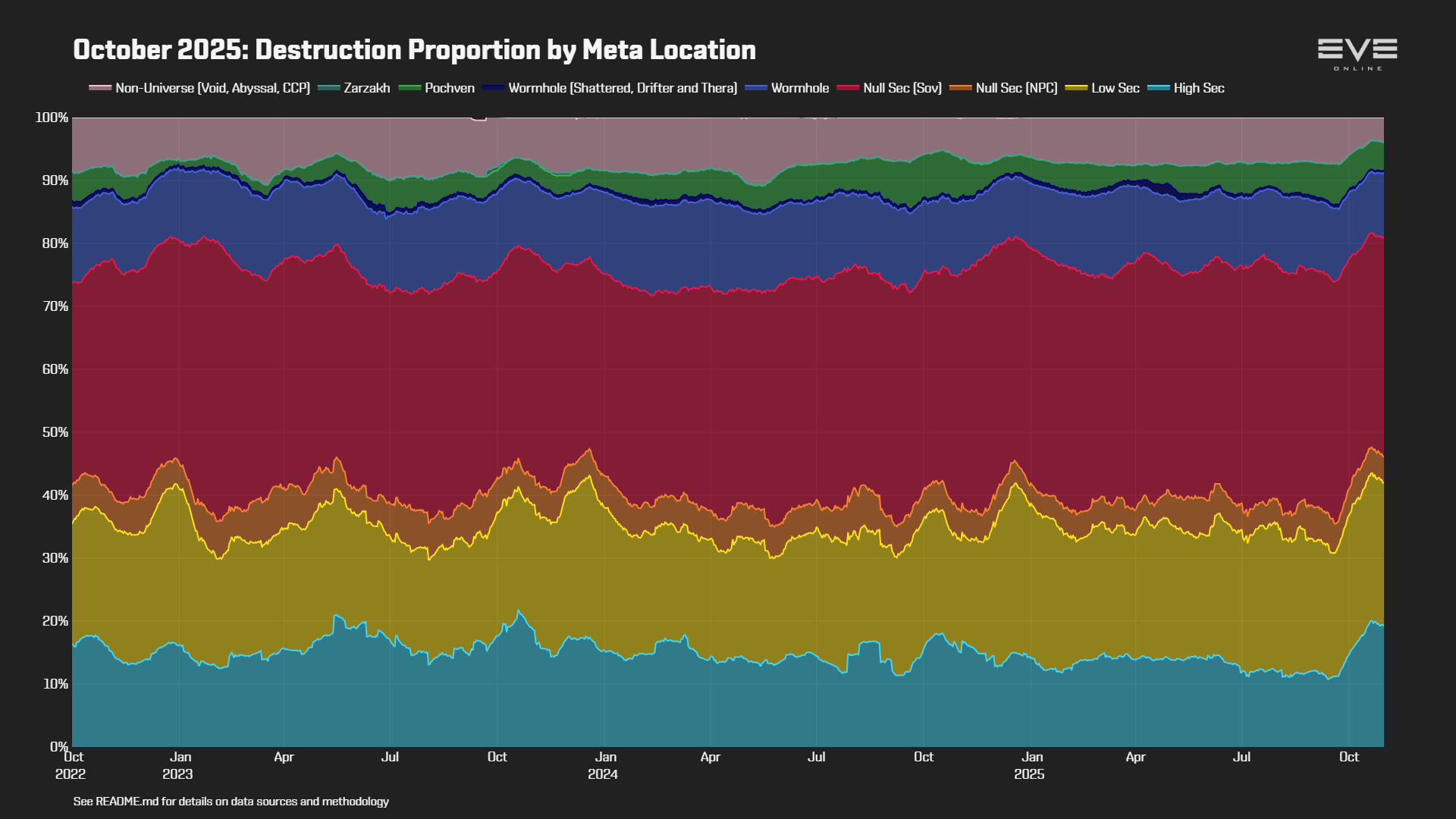Click the High Sec cyan color swatch
Screen dimensions: 1456x819
coord(1159,88)
